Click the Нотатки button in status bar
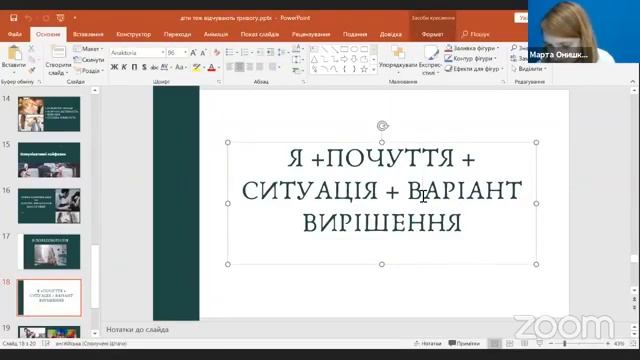This screenshot has width=640, height=360. pyautogui.click(x=427, y=344)
